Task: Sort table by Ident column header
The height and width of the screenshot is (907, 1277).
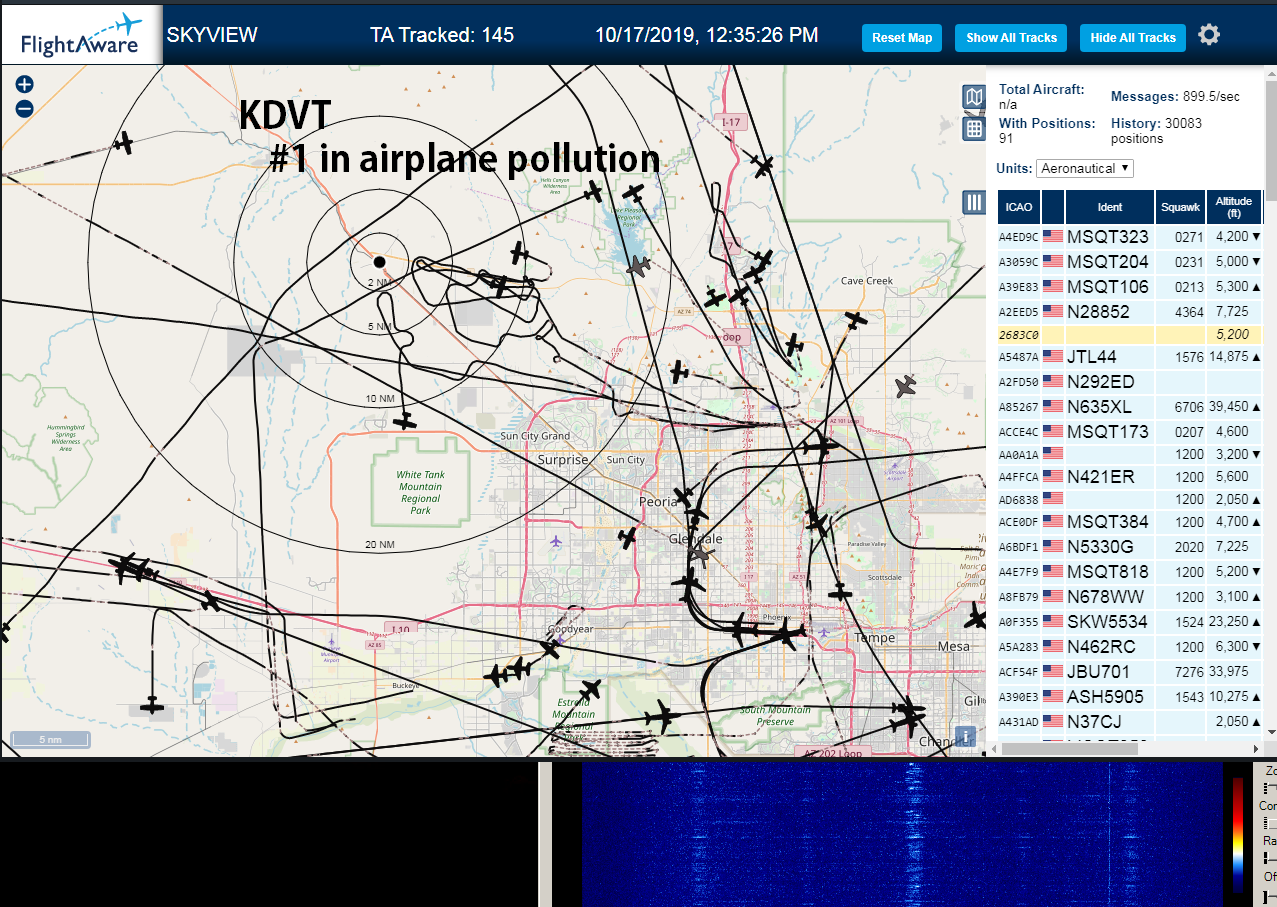Action: (x=1110, y=207)
